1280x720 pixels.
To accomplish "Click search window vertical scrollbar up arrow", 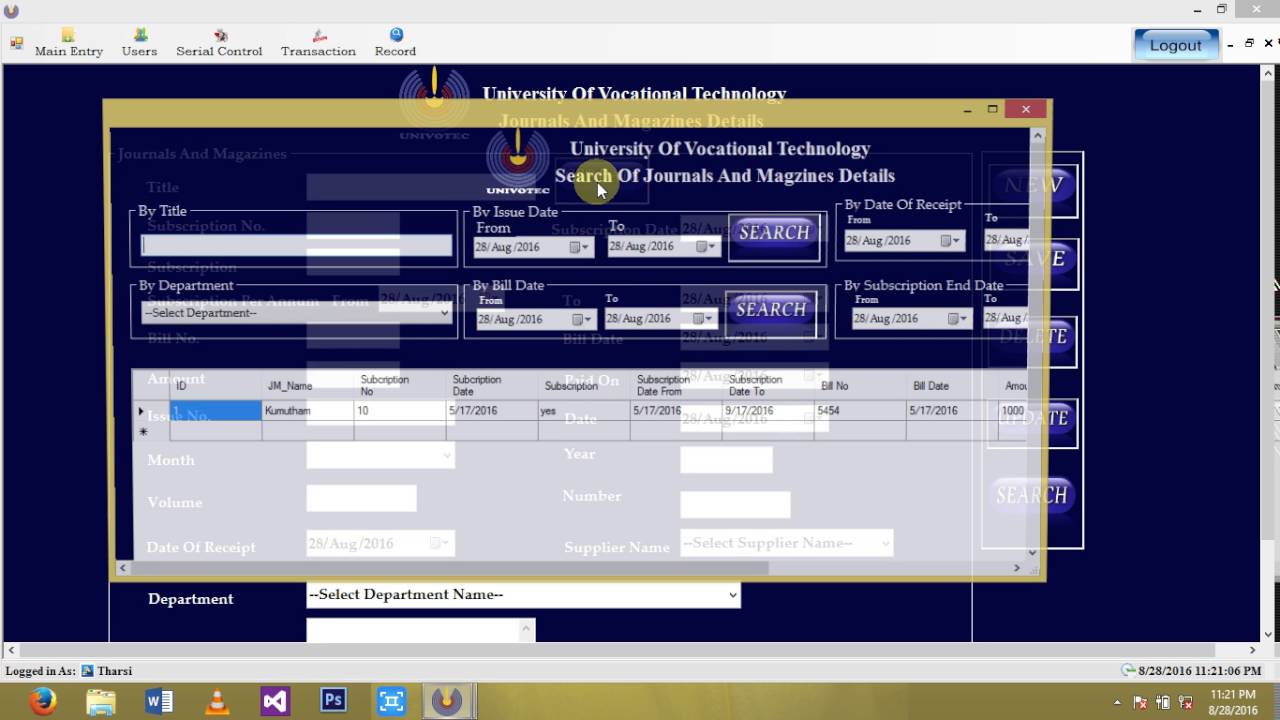I will [1037, 135].
